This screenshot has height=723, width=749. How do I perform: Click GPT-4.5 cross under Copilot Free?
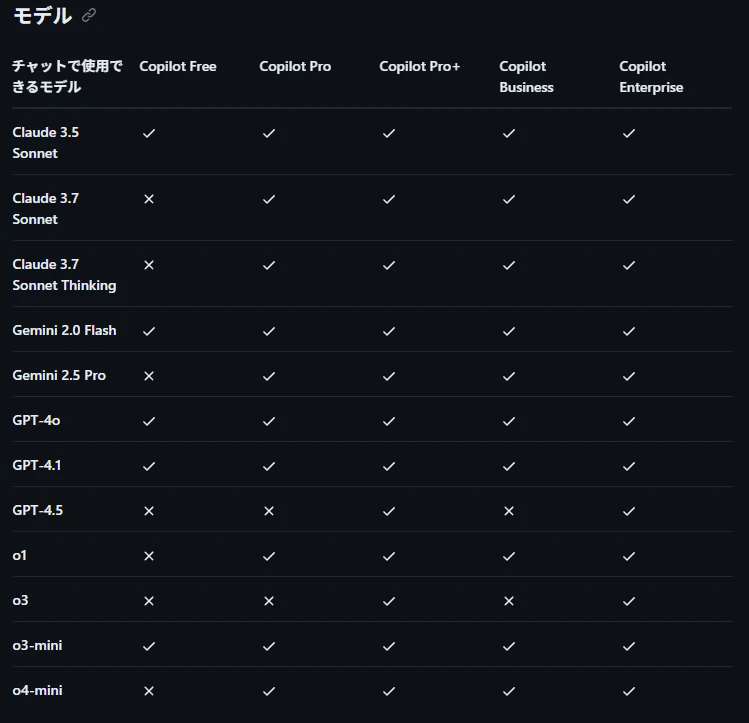[149, 511]
